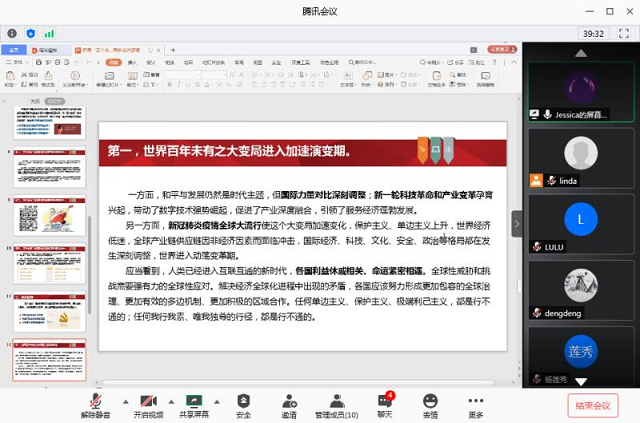Screen dimensions: 640x423
Task: Turn on the camera with 开启视频
Action: click(147, 400)
